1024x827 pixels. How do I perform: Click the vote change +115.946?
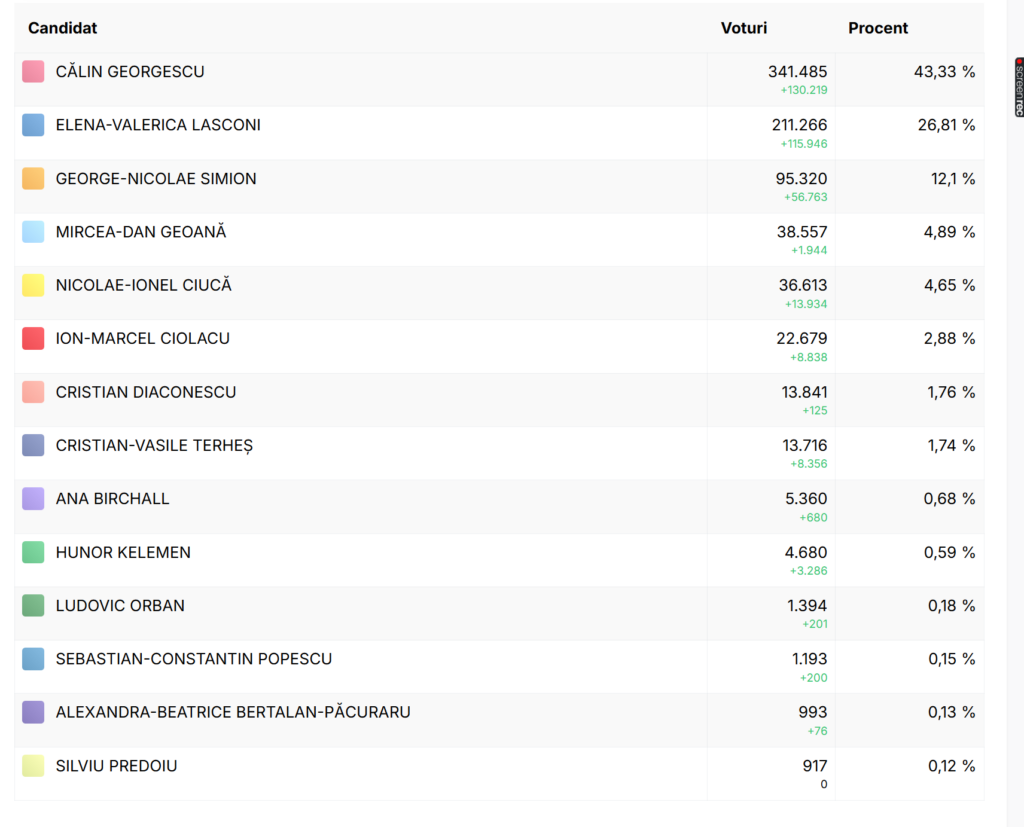(x=804, y=144)
